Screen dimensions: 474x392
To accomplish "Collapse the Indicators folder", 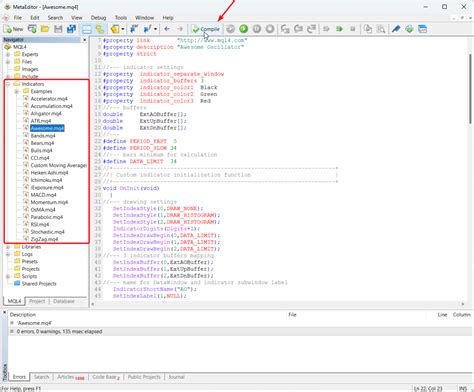I will click(x=8, y=84).
